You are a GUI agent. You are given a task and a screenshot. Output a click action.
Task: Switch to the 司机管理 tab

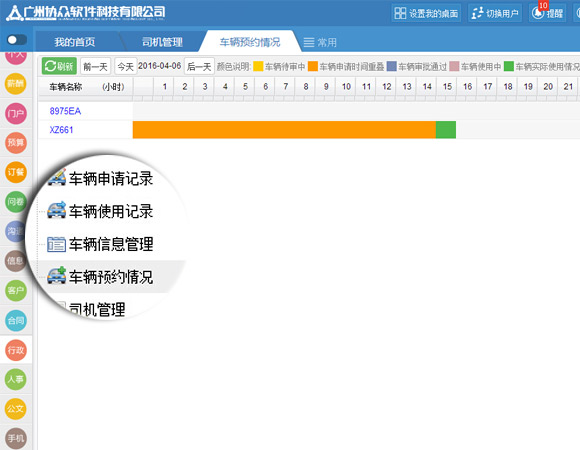(x=162, y=42)
